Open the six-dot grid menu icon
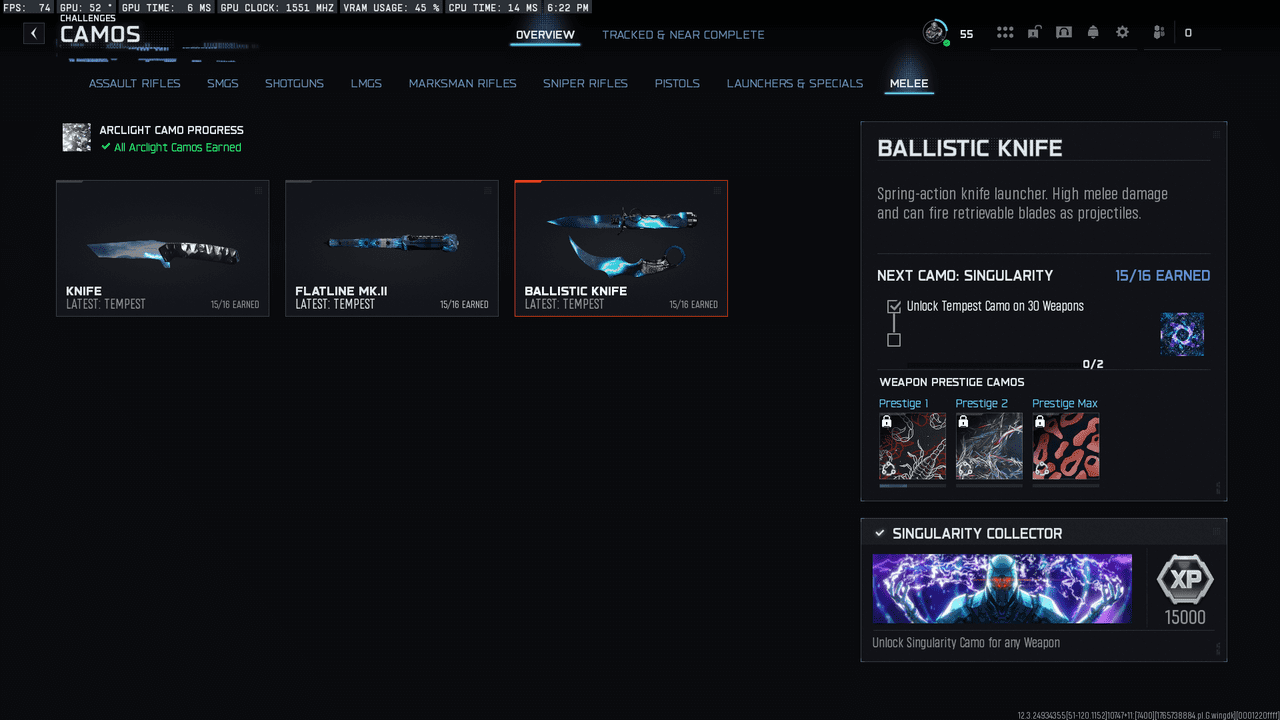This screenshot has width=1280, height=720. [x=1005, y=33]
